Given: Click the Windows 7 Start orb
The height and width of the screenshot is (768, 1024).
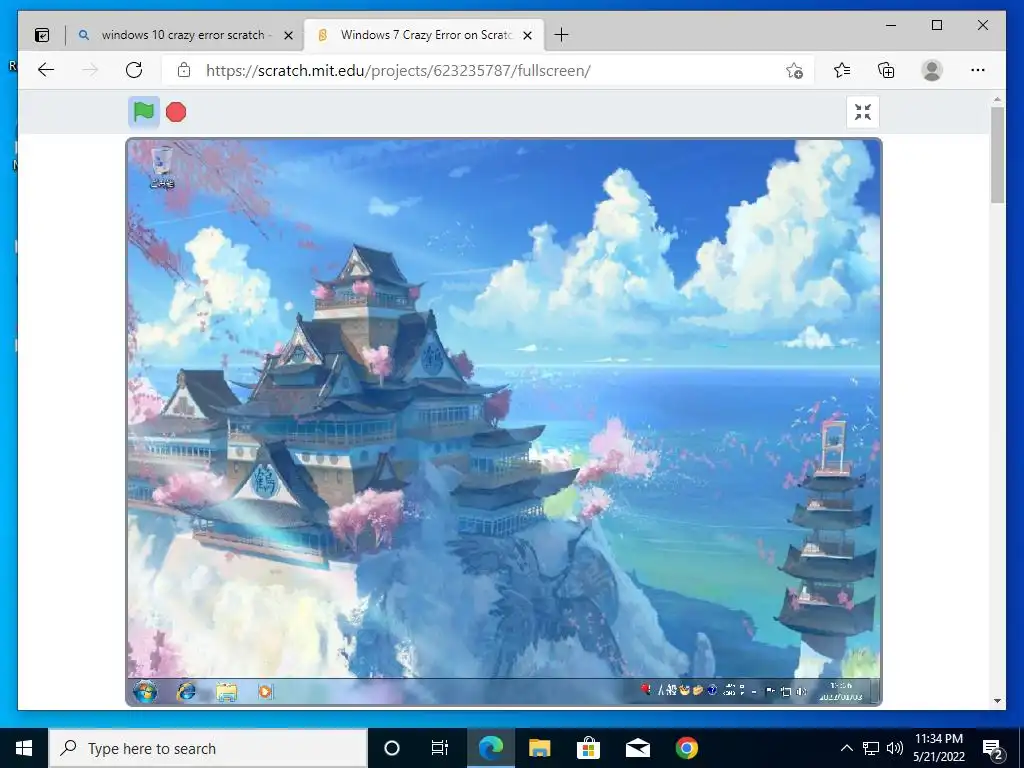Looking at the screenshot, I should pos(145,691).
